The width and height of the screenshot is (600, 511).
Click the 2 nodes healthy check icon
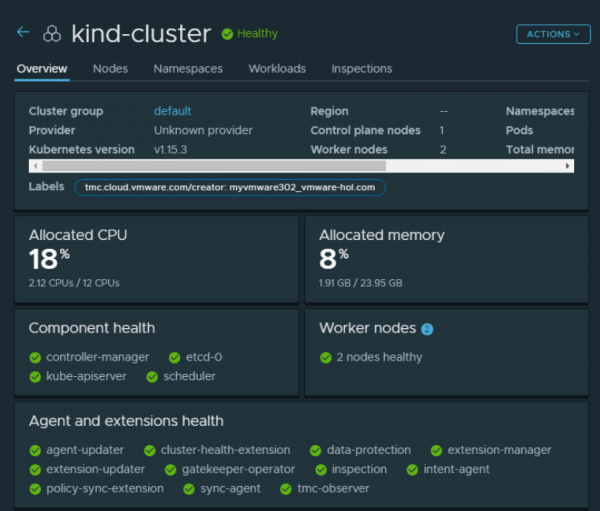click(325, 357)
